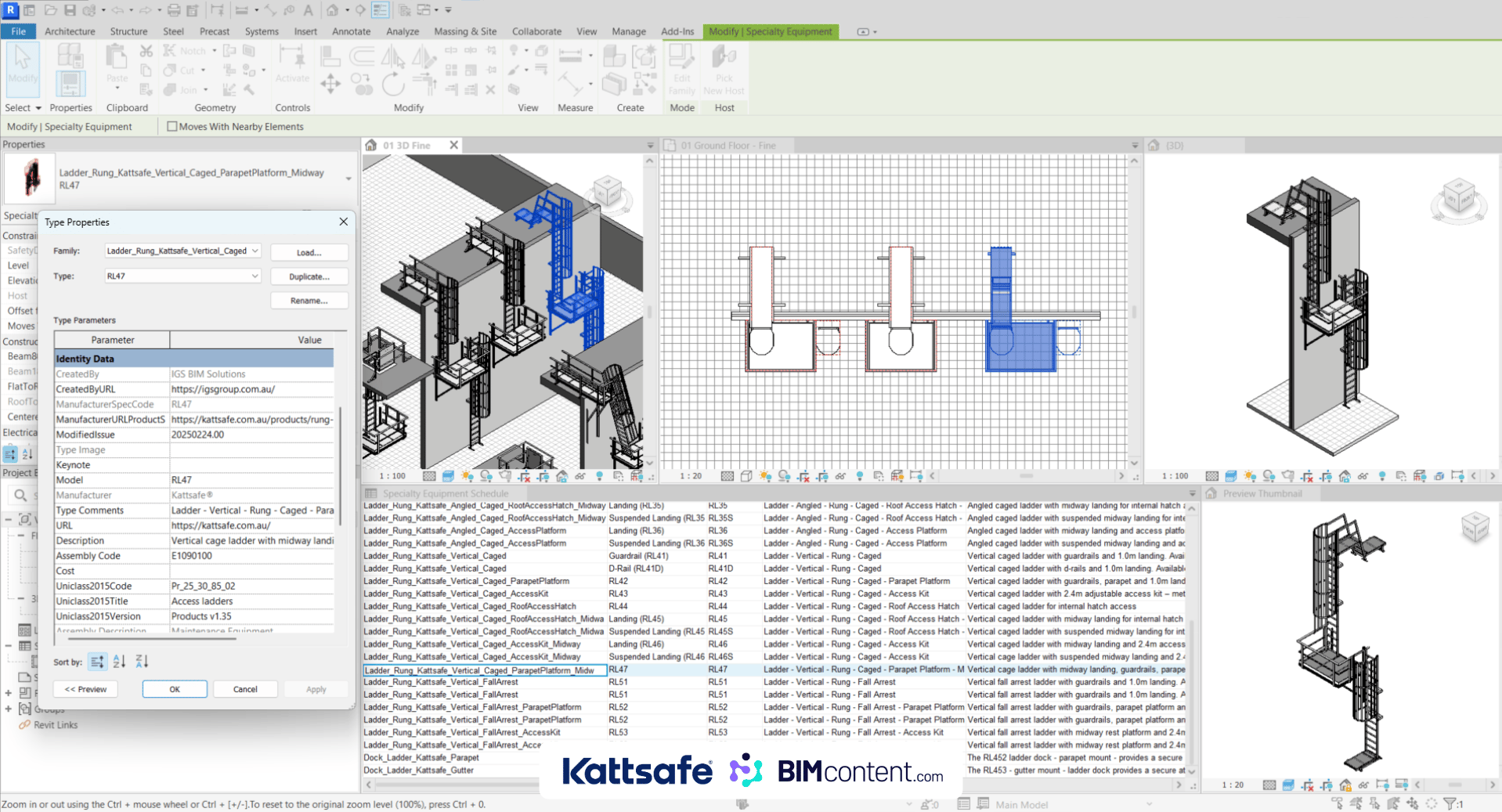Click the << Preview button
Viewport: 1502px width, 812px height.
pos(86,689)
